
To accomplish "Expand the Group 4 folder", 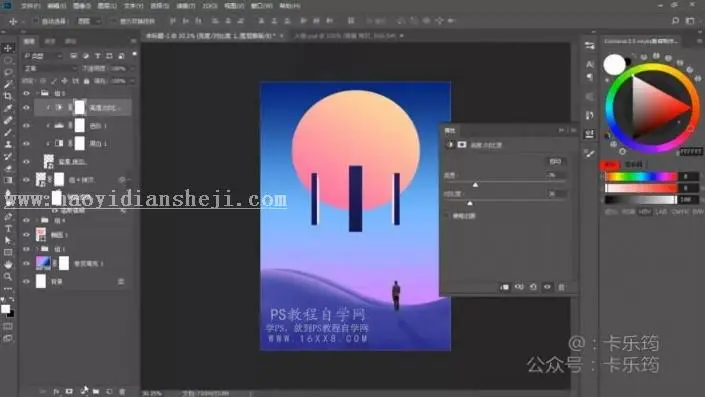I will coord(38,220).
